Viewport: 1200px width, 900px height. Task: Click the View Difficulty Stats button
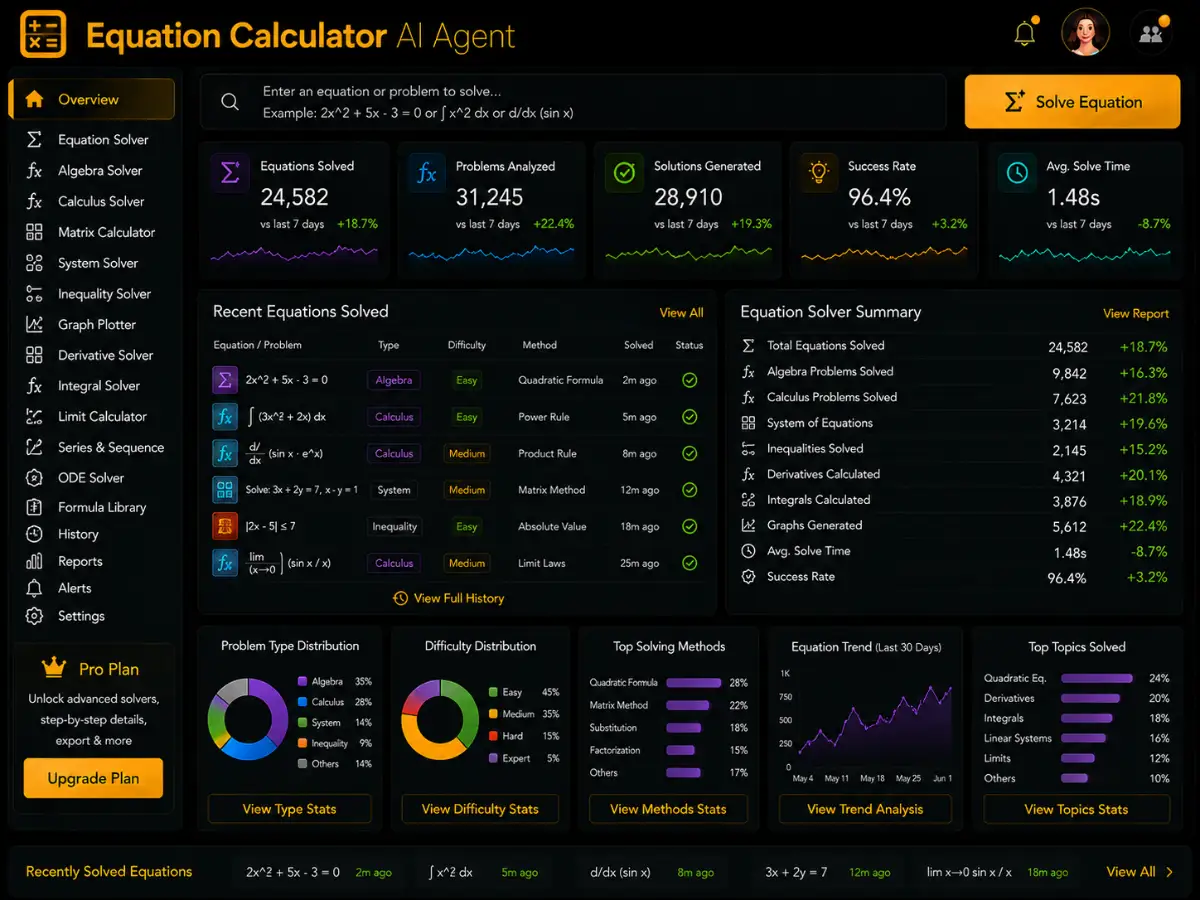pyautogui.click(x=480, y=809)
